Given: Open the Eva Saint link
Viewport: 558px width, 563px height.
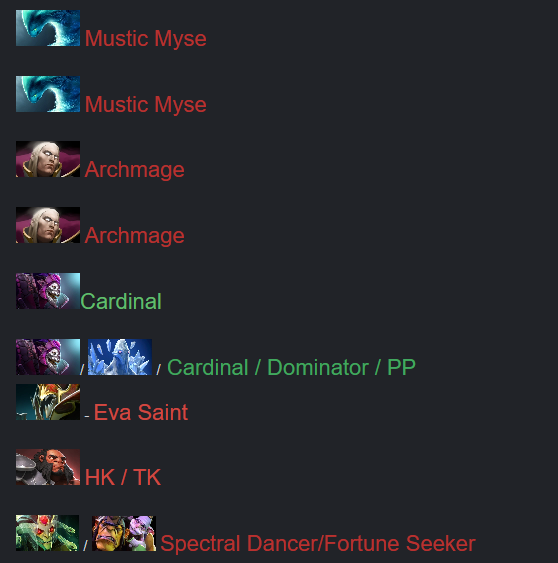Looking at the screenshot, I should 141,412.
